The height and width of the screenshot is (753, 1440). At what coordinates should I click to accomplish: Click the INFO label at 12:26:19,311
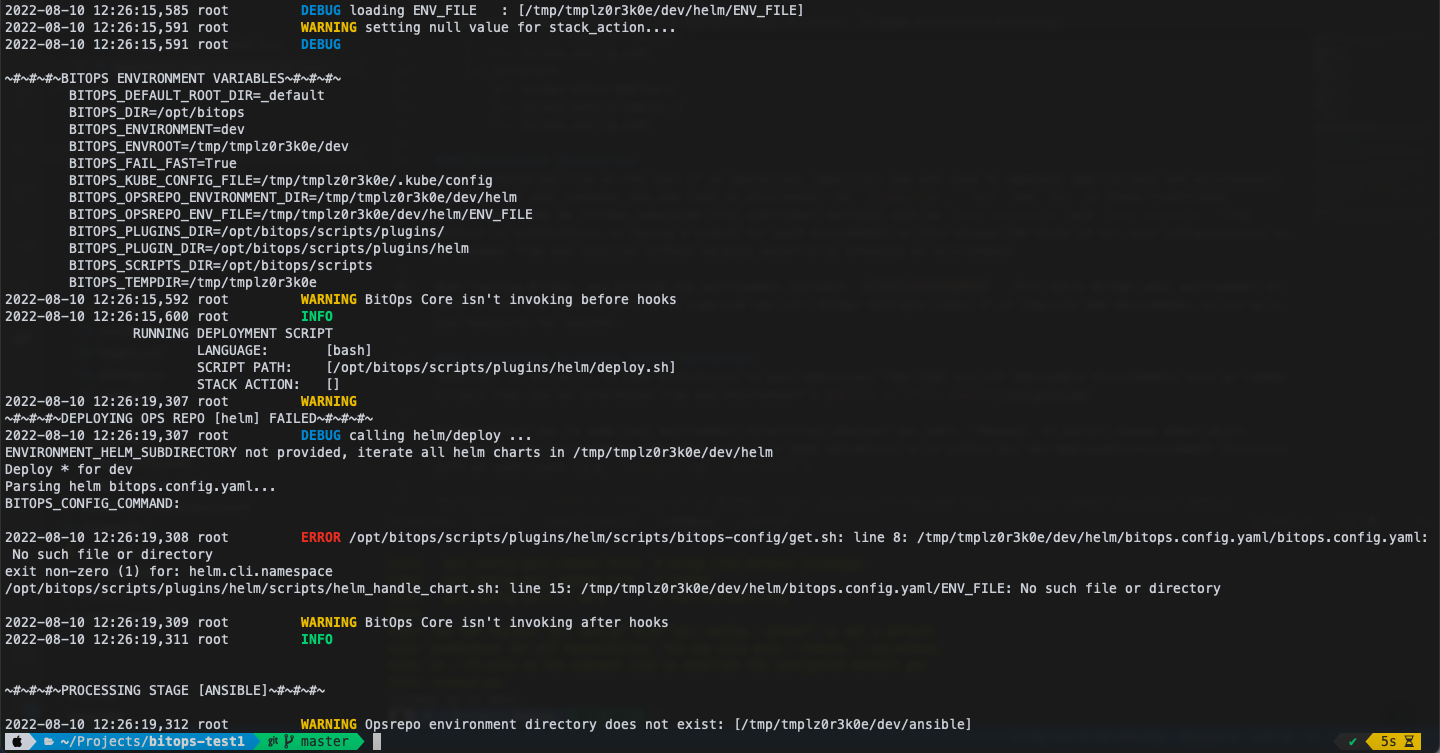(x=317, y=639)
